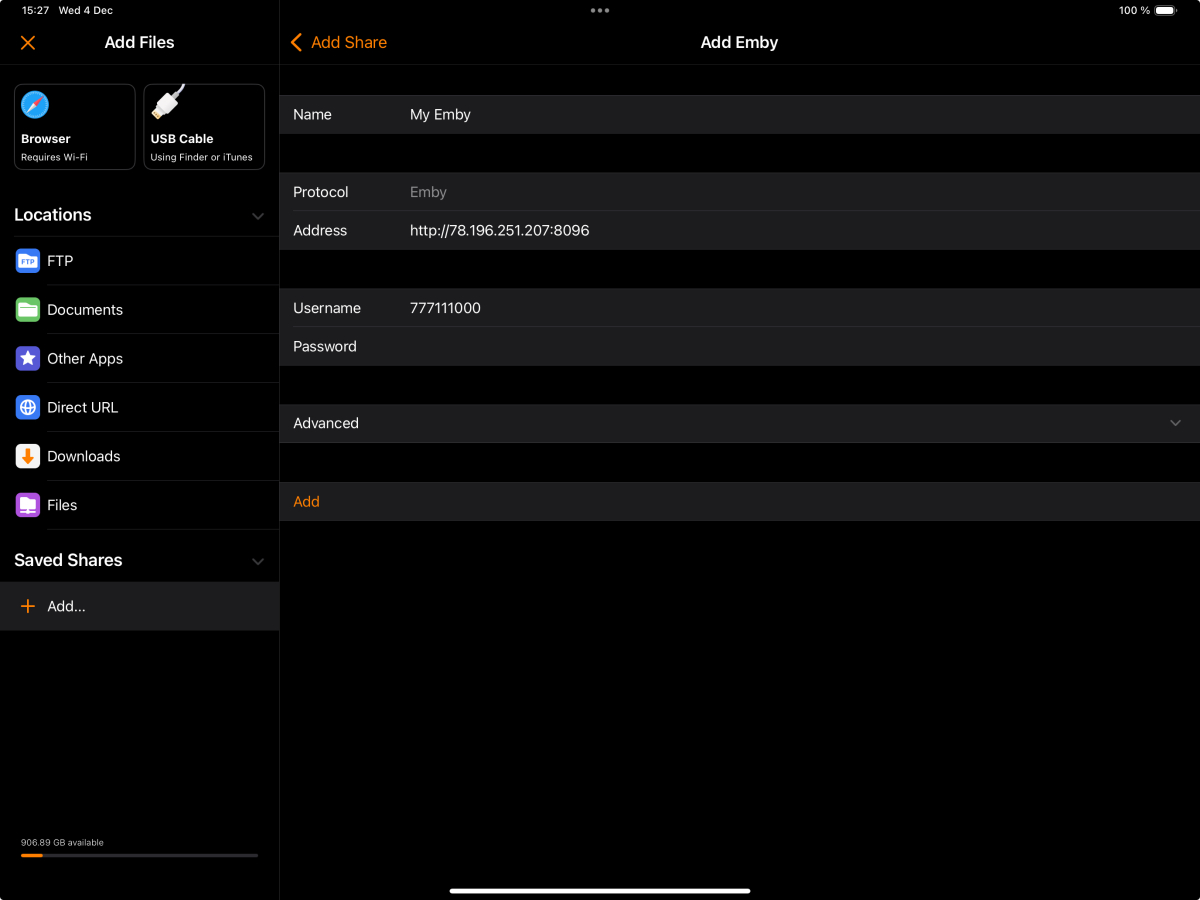Open the Downloads arrow icon
Image resolution: width=1200 pixels, height=900 pixels.
tap(28, 457)
